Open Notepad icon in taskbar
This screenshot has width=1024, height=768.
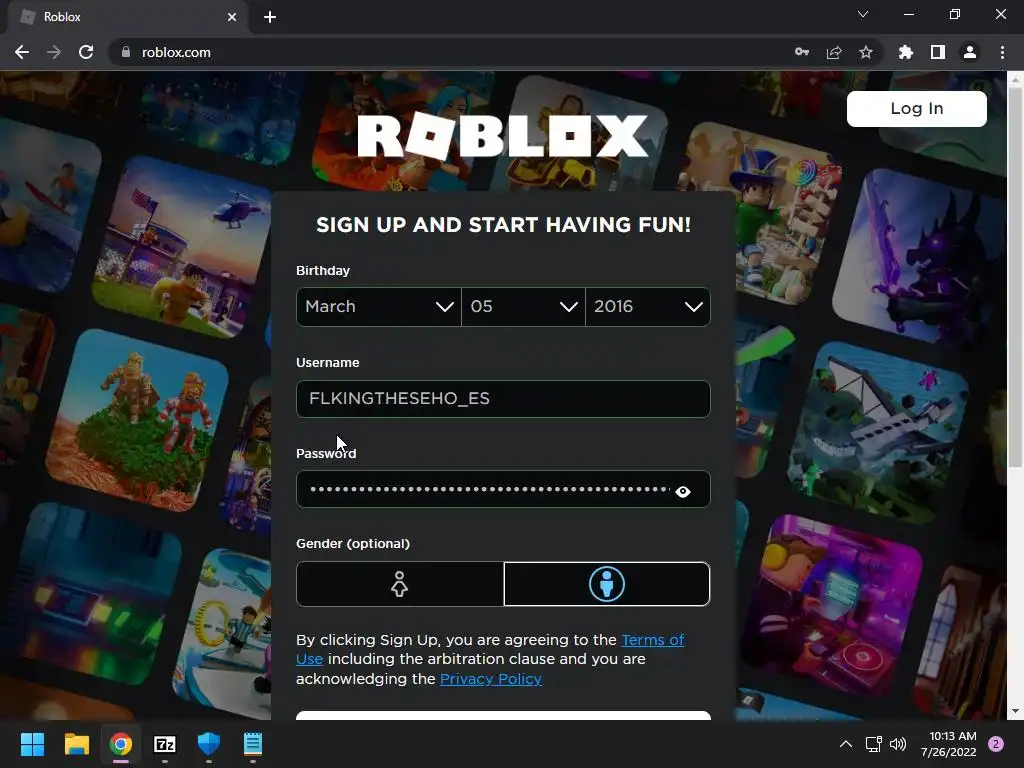point(253,744)
